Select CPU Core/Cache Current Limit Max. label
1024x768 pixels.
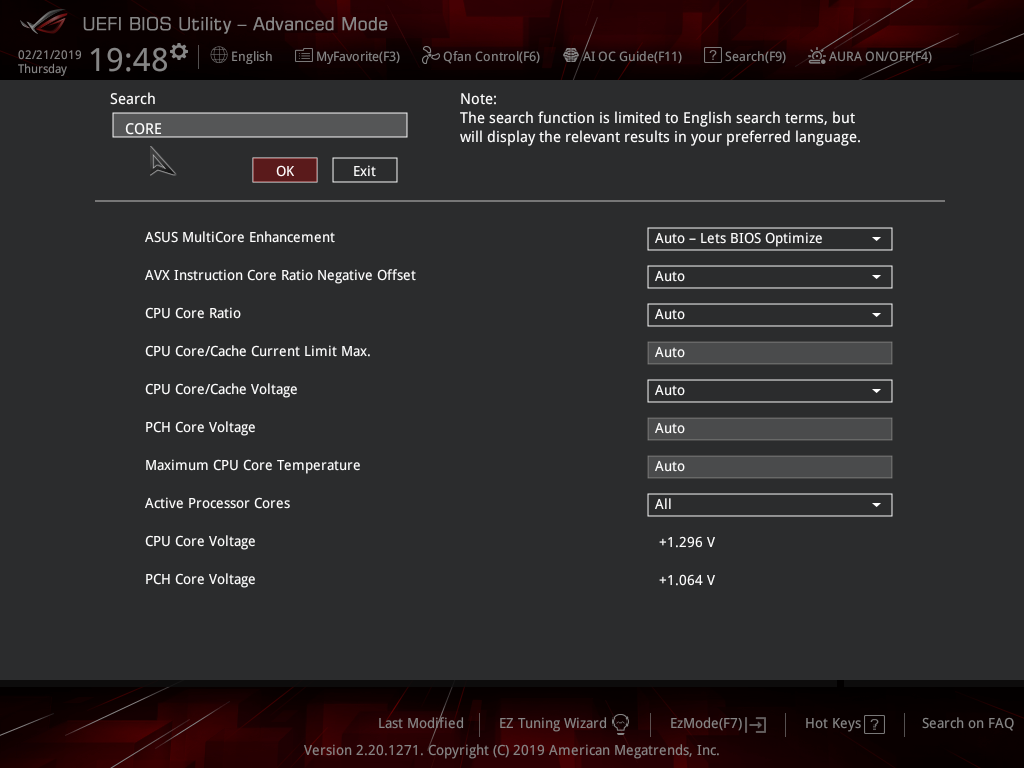click(x=257, y=351)
